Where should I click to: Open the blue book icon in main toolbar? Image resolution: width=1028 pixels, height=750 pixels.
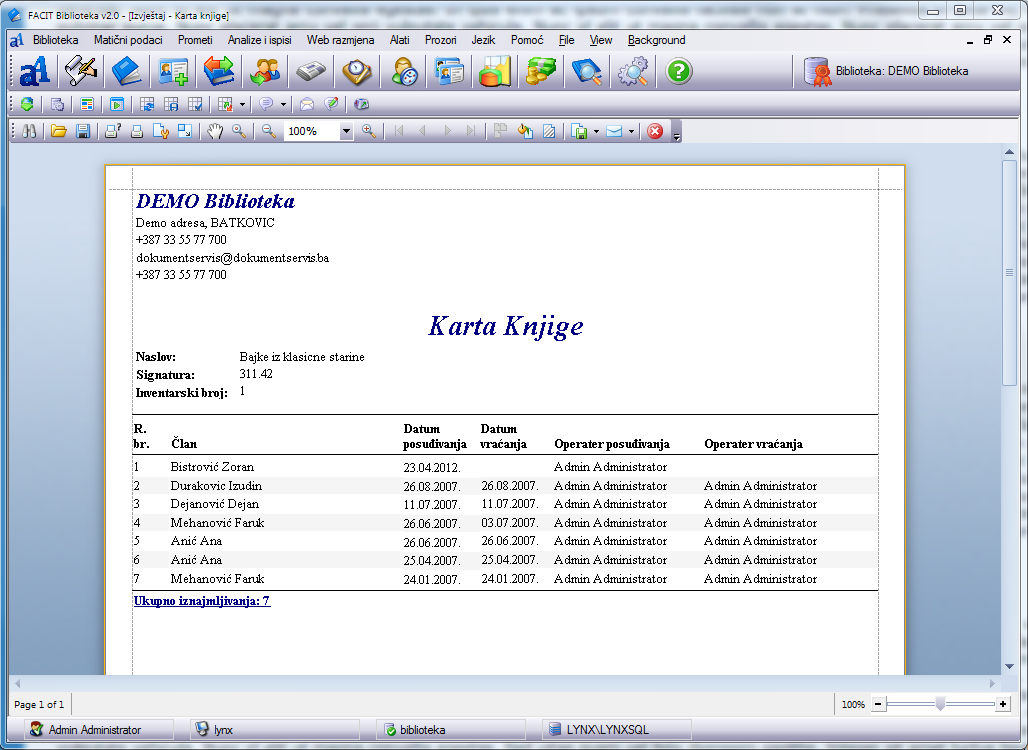pos(126,71)
